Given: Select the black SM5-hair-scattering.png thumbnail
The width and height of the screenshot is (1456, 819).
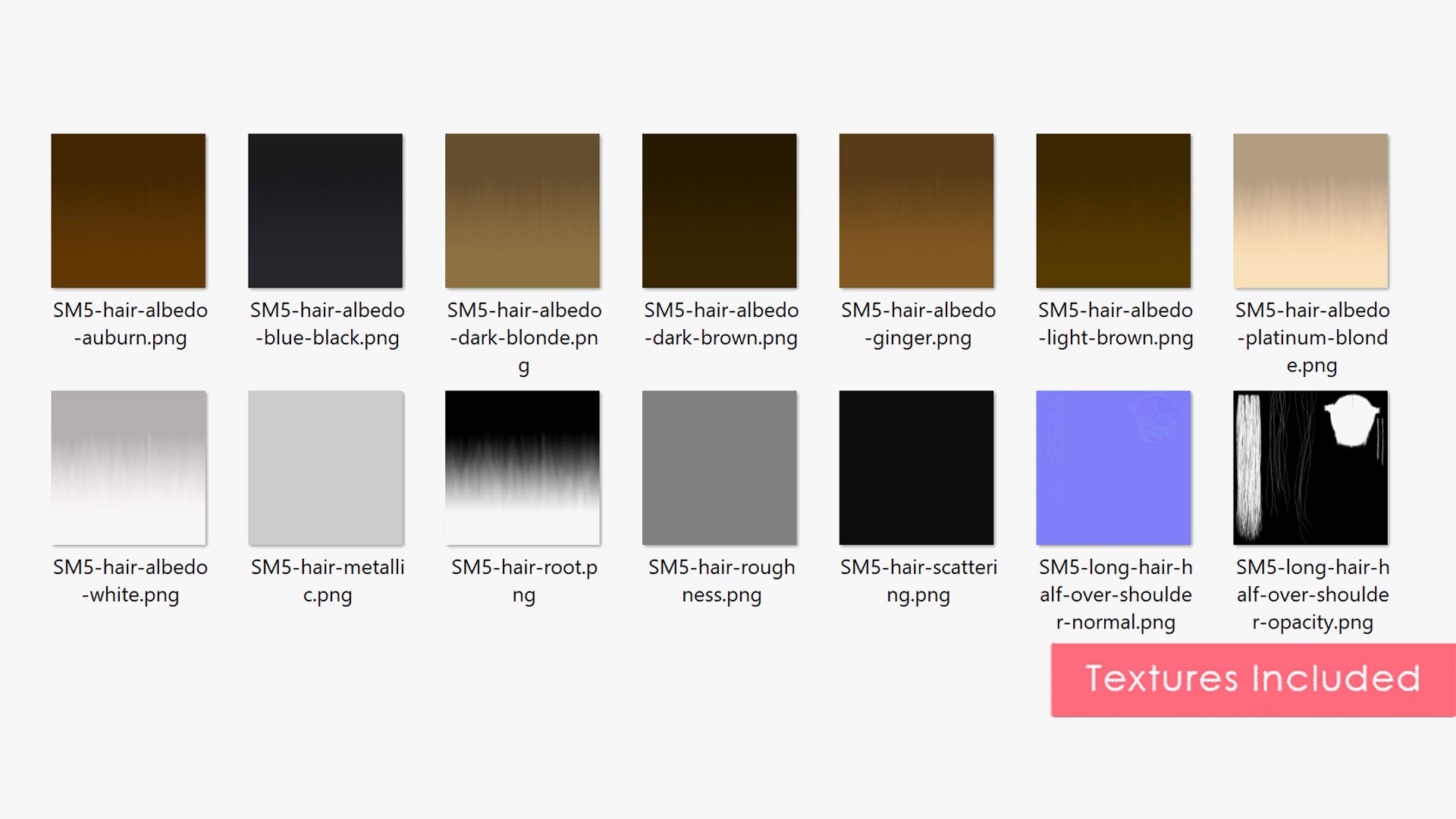Looking at the screenshot, I should [x=916, y=468].
